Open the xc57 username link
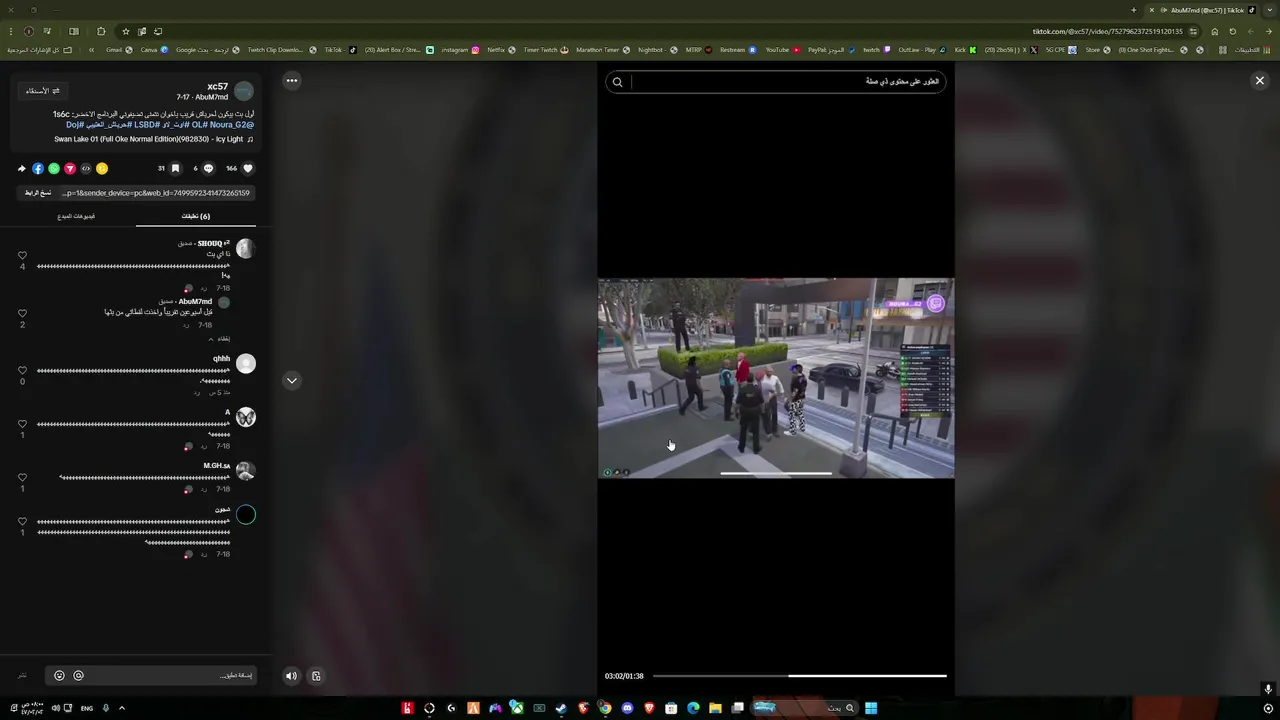This screenshot has width=1280, height=720. pyautogui.click(x=218, y=87)
